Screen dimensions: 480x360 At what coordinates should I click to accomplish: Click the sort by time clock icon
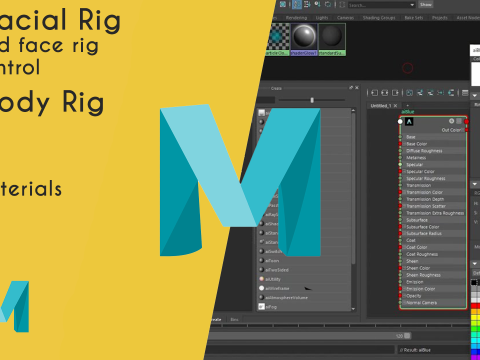point(318,4)
